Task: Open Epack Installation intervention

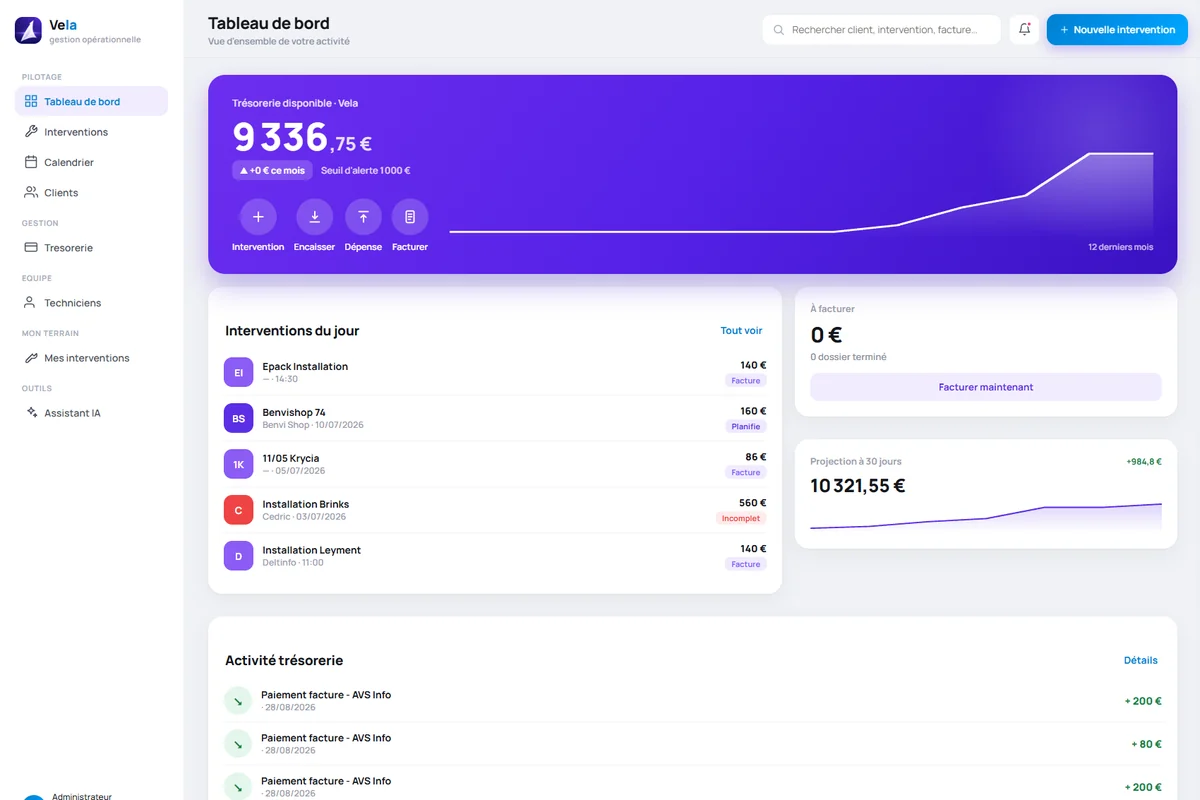Action: (x=495, y=372)
